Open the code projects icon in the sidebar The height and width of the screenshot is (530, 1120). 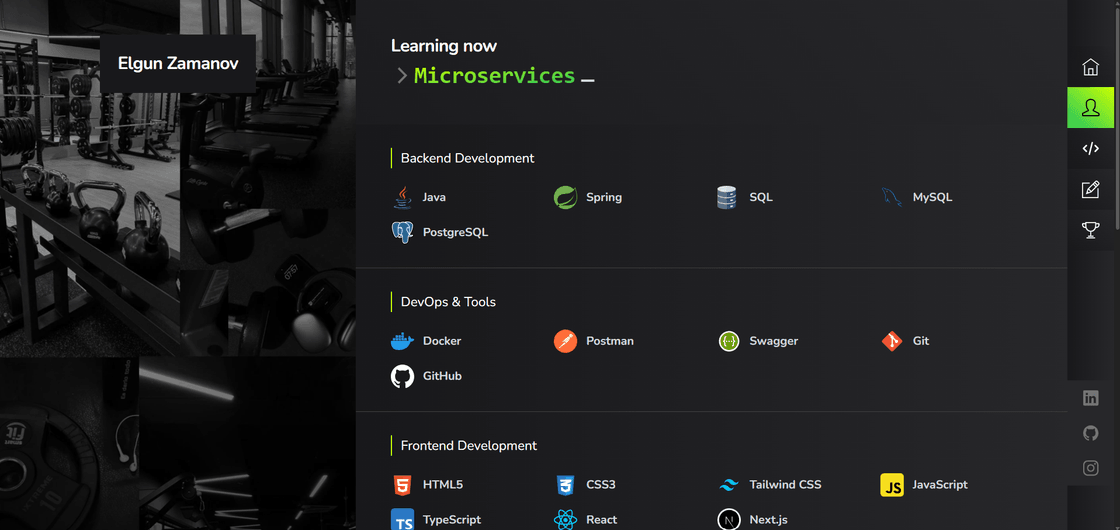tap(1090, 149)
